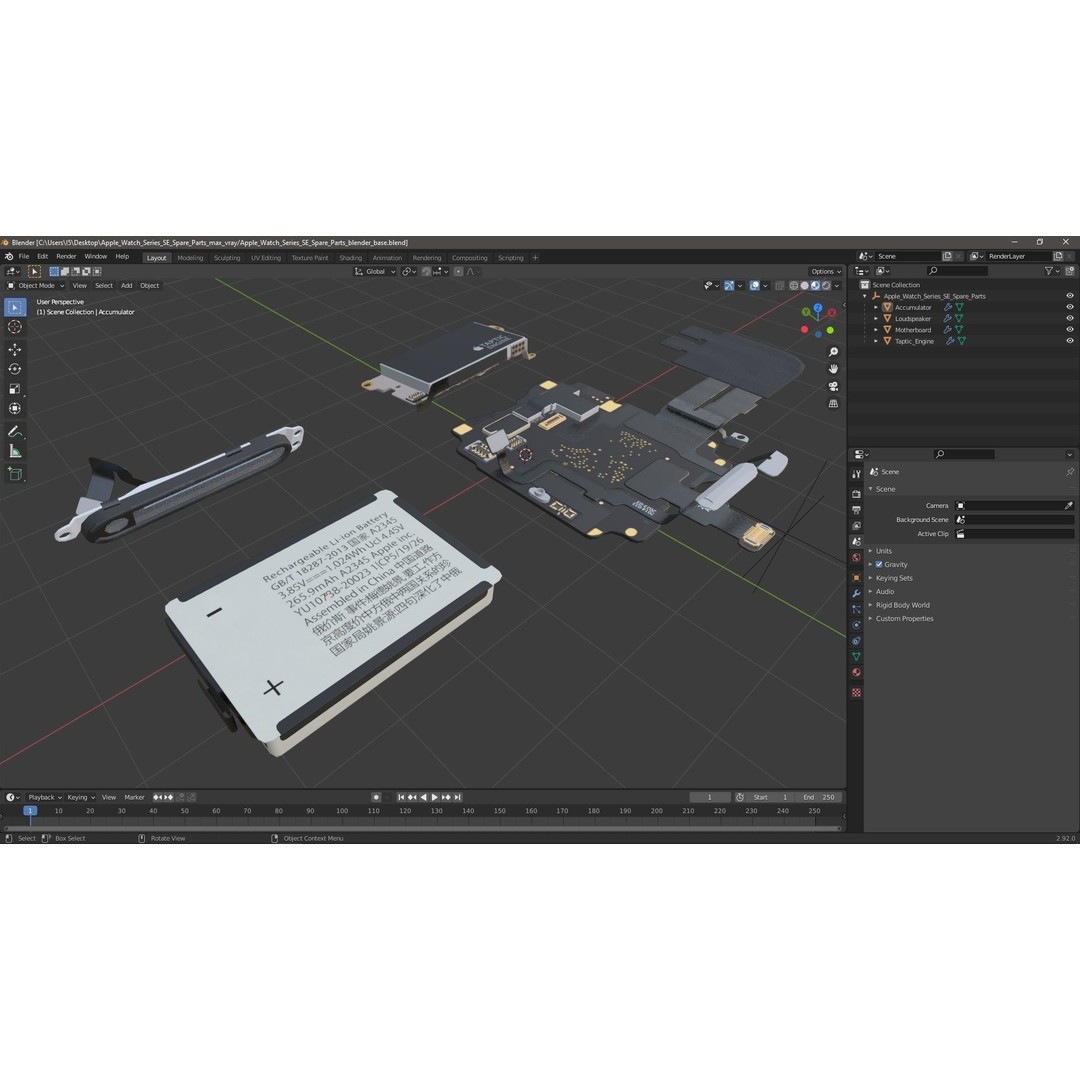Open the Output properties tab

[856, 510]
